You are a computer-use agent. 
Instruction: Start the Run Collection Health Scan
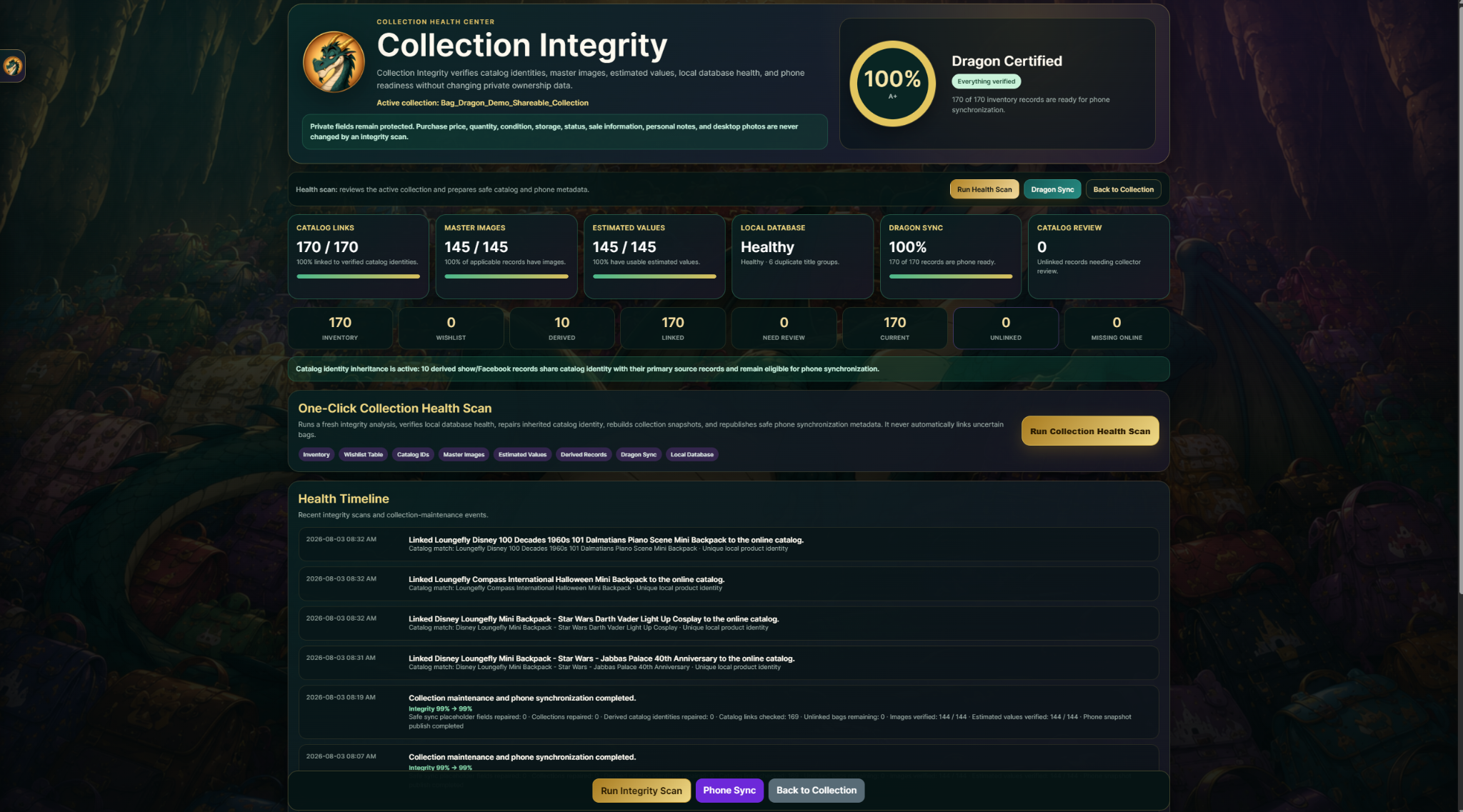[1090, 431]
